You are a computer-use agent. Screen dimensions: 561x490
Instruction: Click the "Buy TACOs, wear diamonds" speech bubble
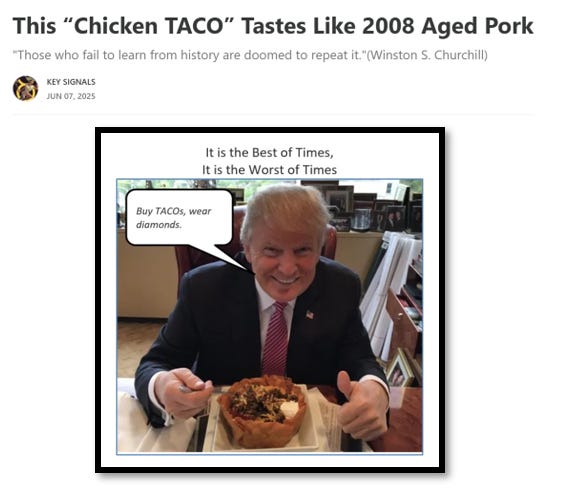click(179, 217)
